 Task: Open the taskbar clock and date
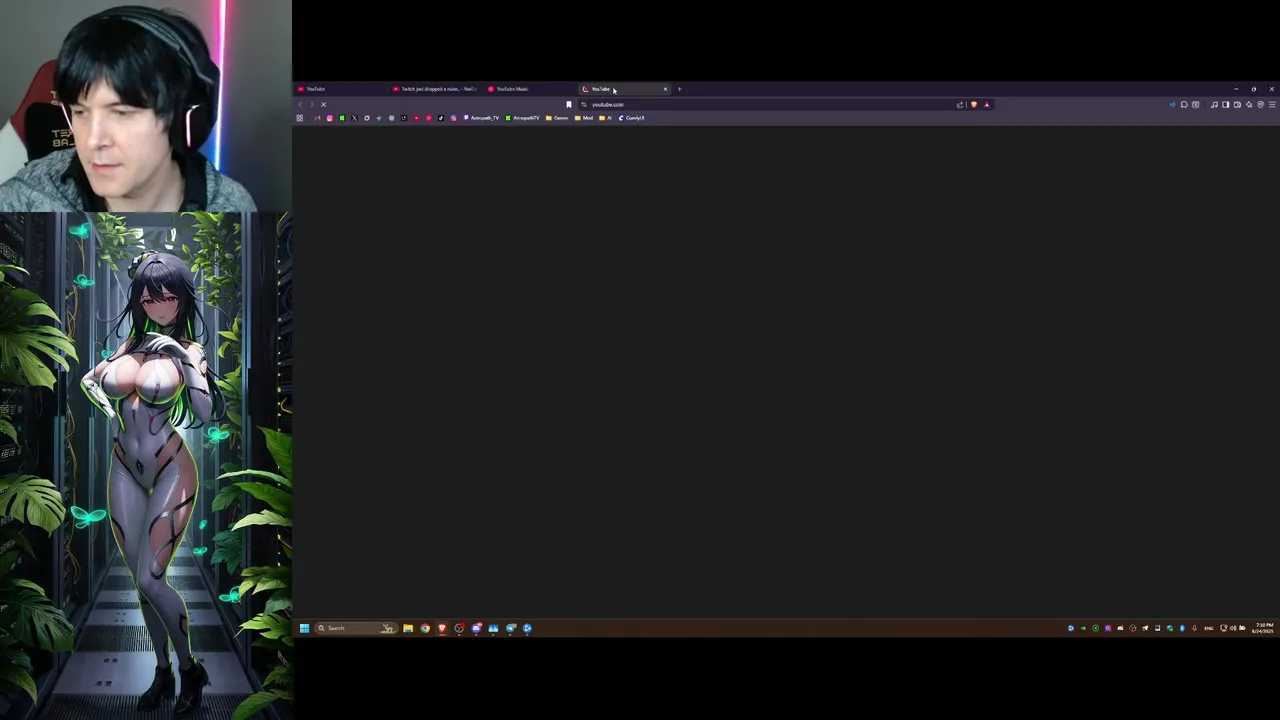coord(1264,628)
